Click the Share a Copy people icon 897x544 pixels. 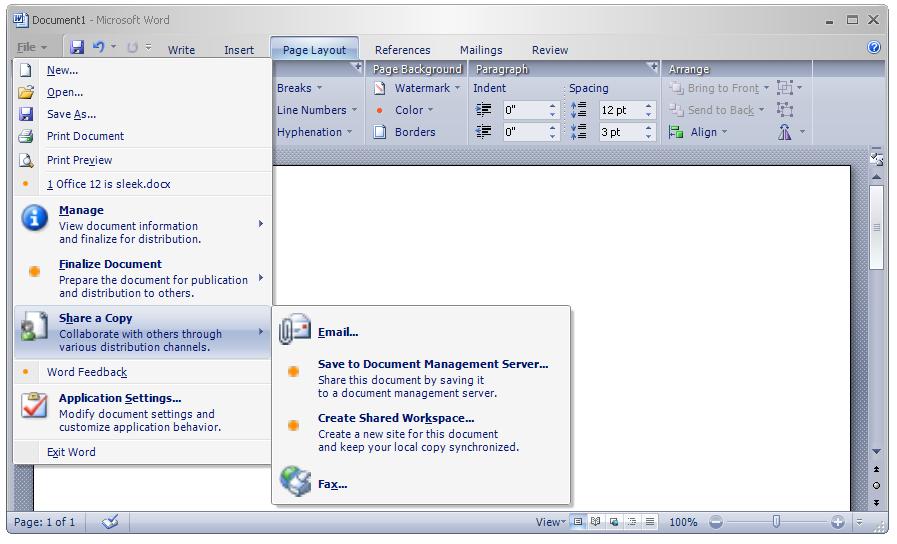click(34, 326)
